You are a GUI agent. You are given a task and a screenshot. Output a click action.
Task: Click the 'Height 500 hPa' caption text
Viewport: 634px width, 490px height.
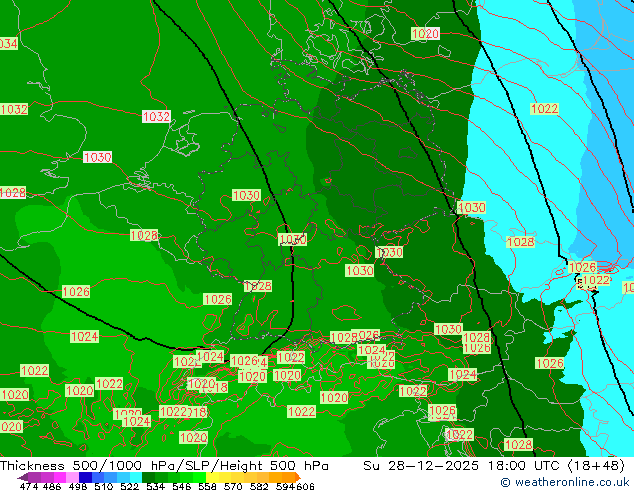click(x=275, y=466)
